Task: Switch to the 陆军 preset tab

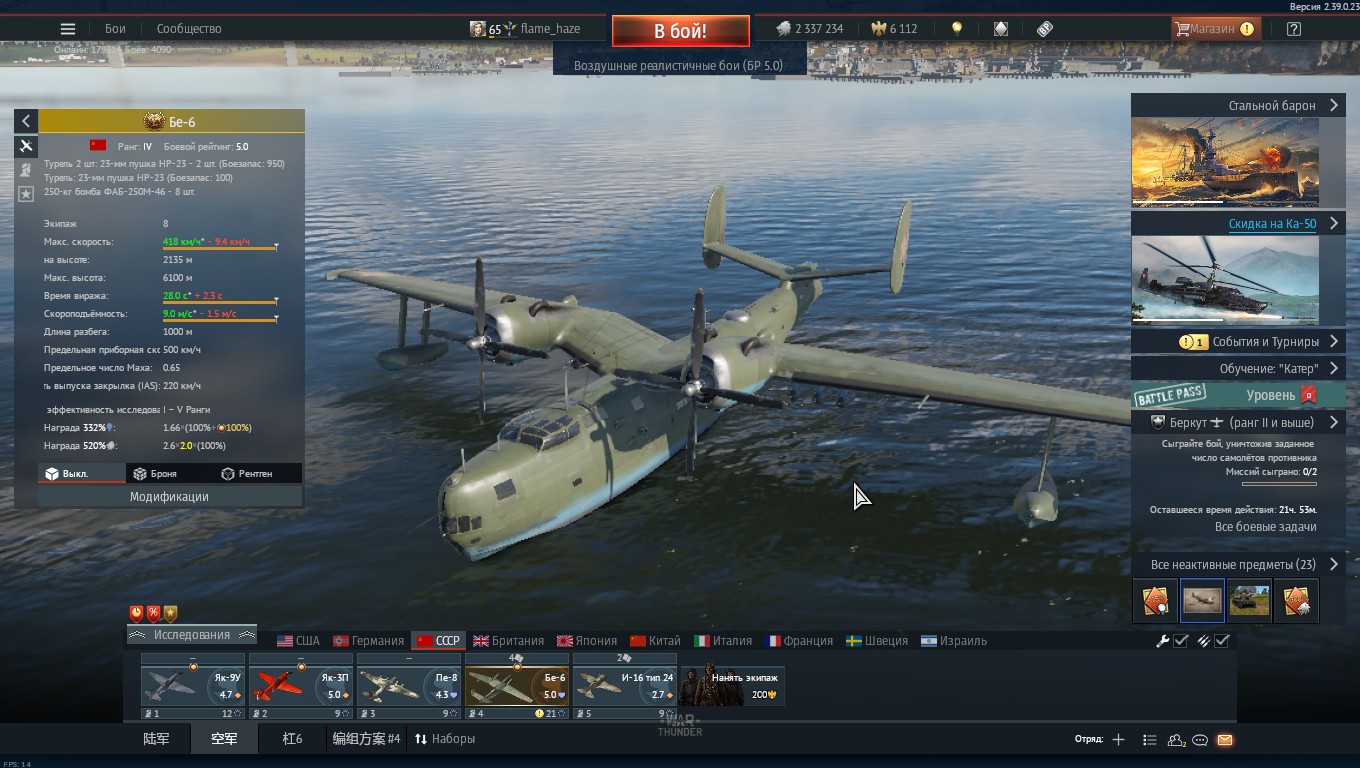Action: [156, 739]
